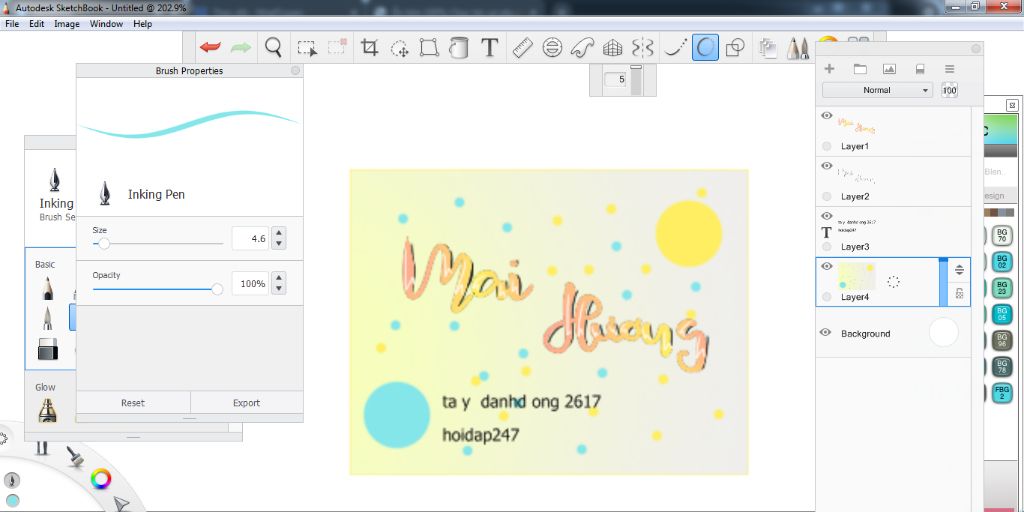Click the Deselect marquee icon

point(337,48)
